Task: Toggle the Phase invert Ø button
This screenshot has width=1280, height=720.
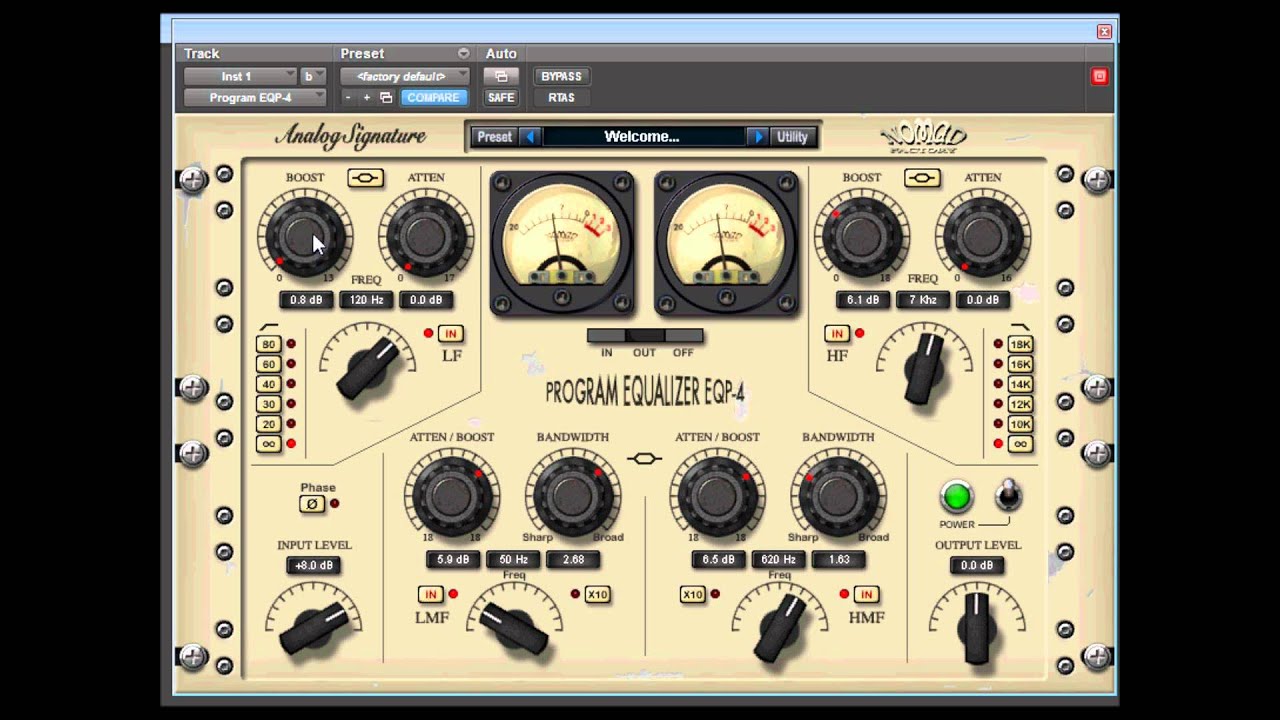Action: (x=312, y=504)
